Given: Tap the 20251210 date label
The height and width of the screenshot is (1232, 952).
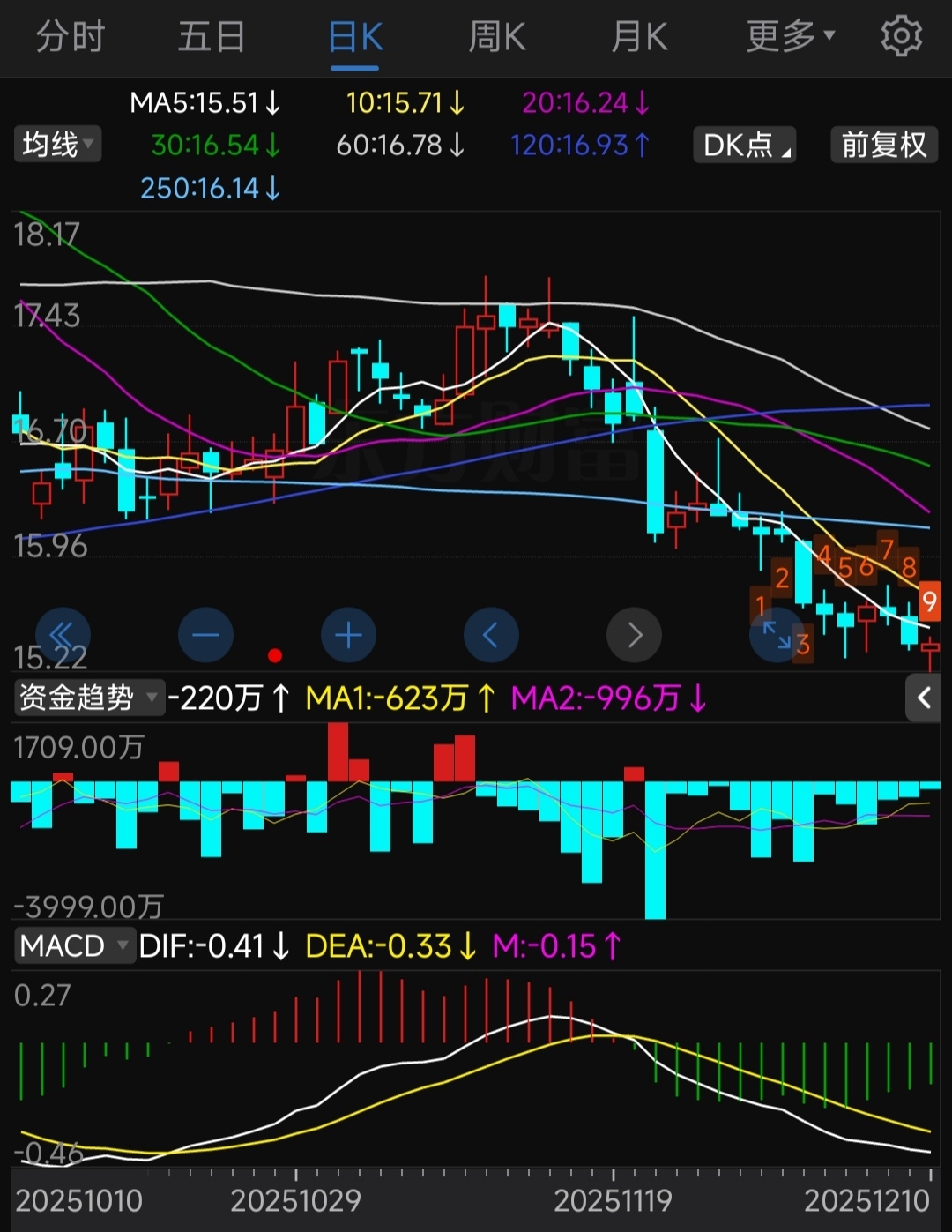Looking at the screenshot, I should click(866, 1201).
